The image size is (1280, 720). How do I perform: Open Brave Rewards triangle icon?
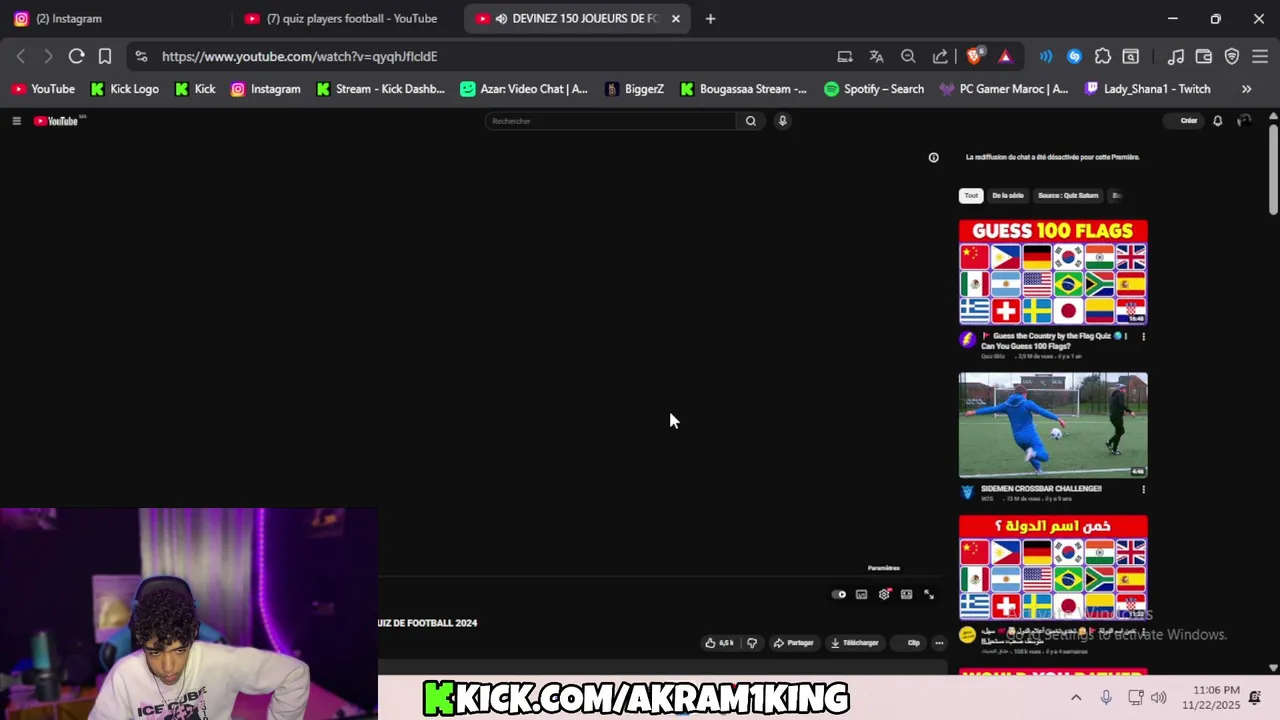click(1005, 57)
